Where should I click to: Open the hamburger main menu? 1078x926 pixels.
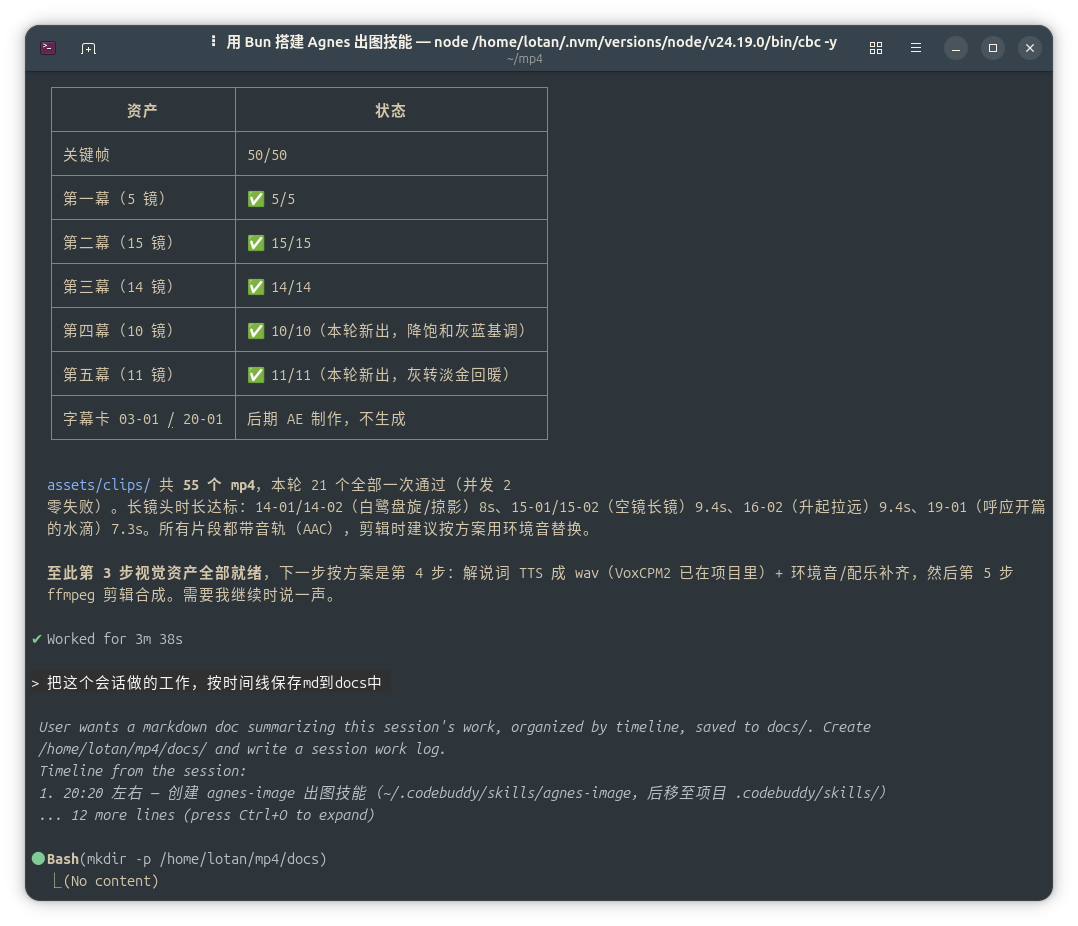(916, 48)
